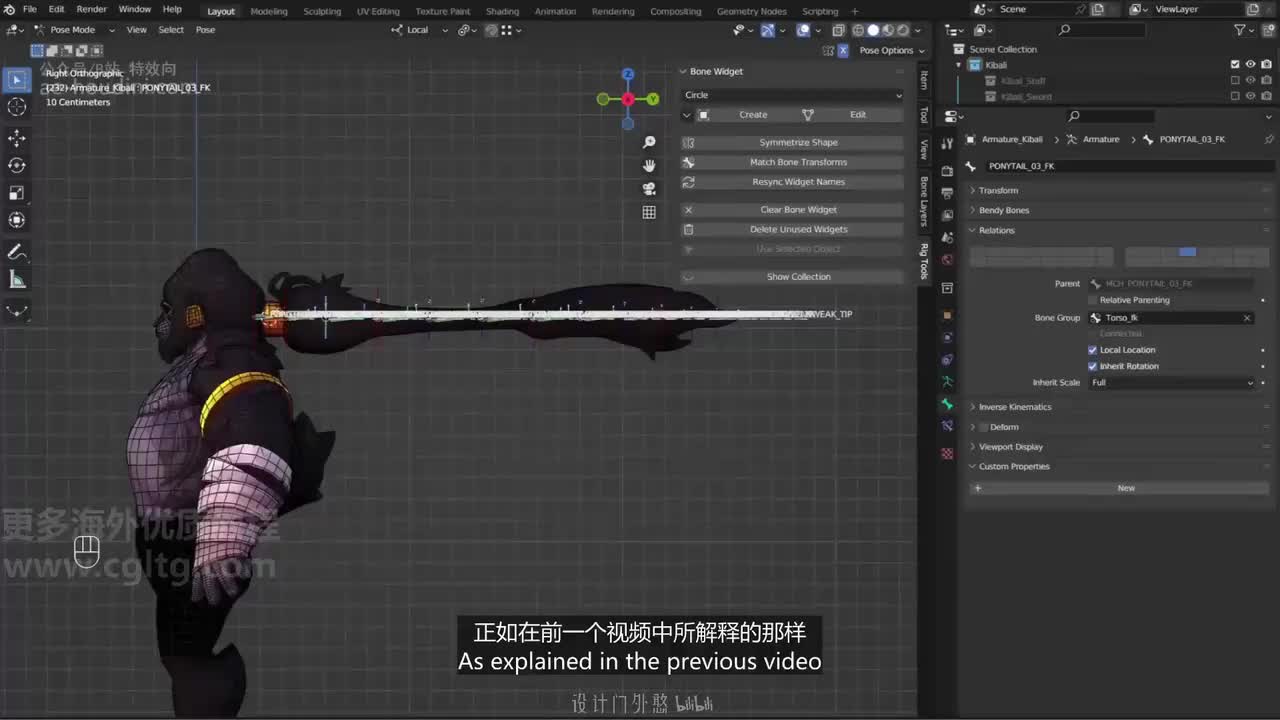Click the Blender logo menu
Viewport: 1280px width, 720px height.
pyautogui.click(x=10, y=10)
